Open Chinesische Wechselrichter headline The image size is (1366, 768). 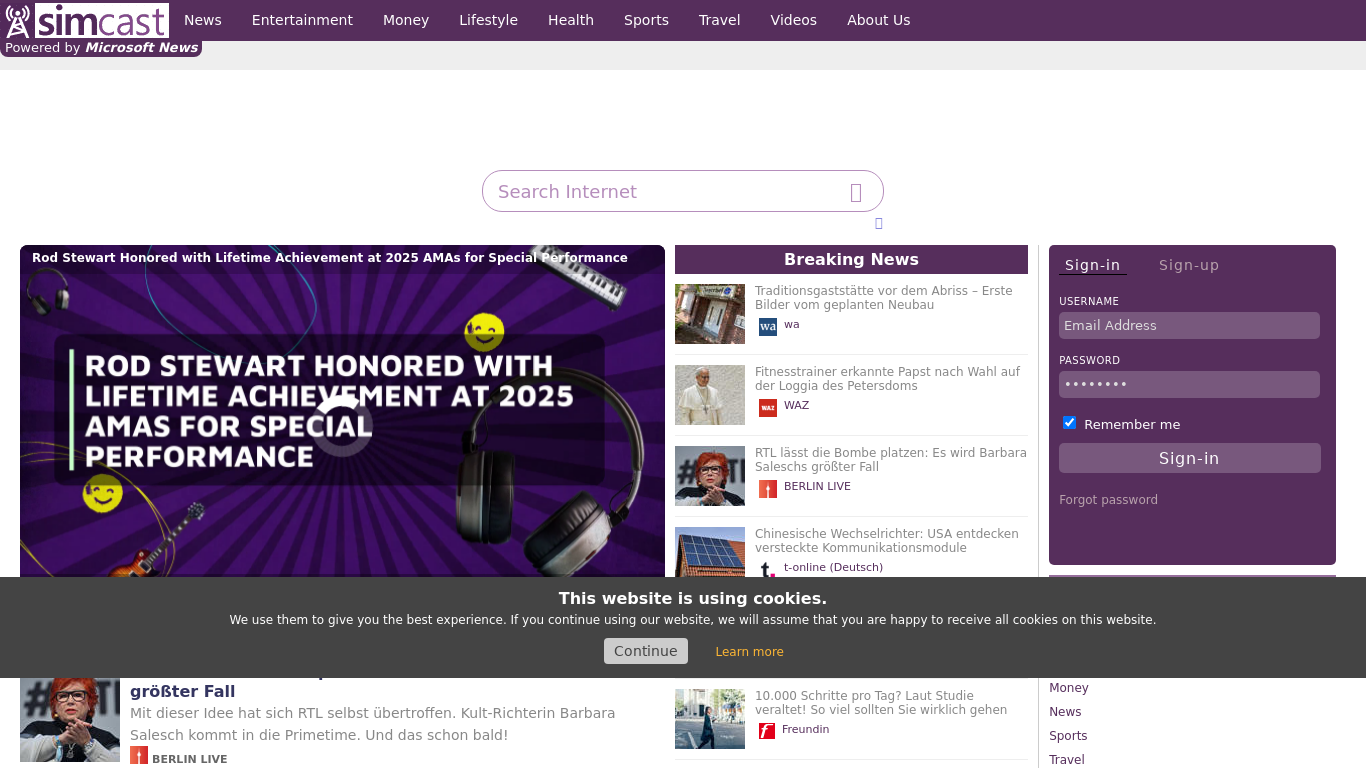[x=887, y=541]
